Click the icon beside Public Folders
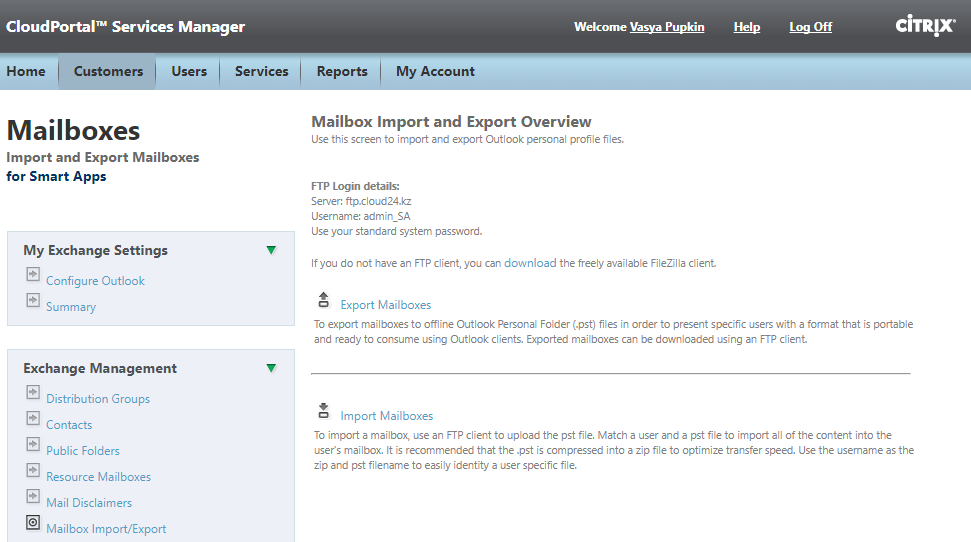Image resolution: width=971 pixels, height=542 pixels. click(x=33, y=444)
